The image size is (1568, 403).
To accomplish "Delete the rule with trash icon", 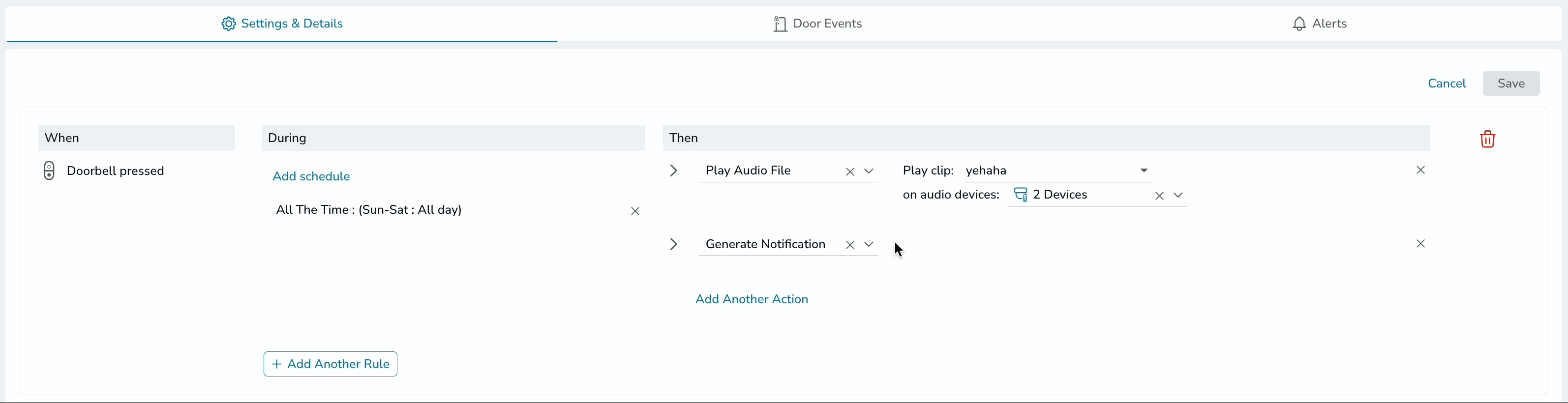I will tap(1487, 139).
